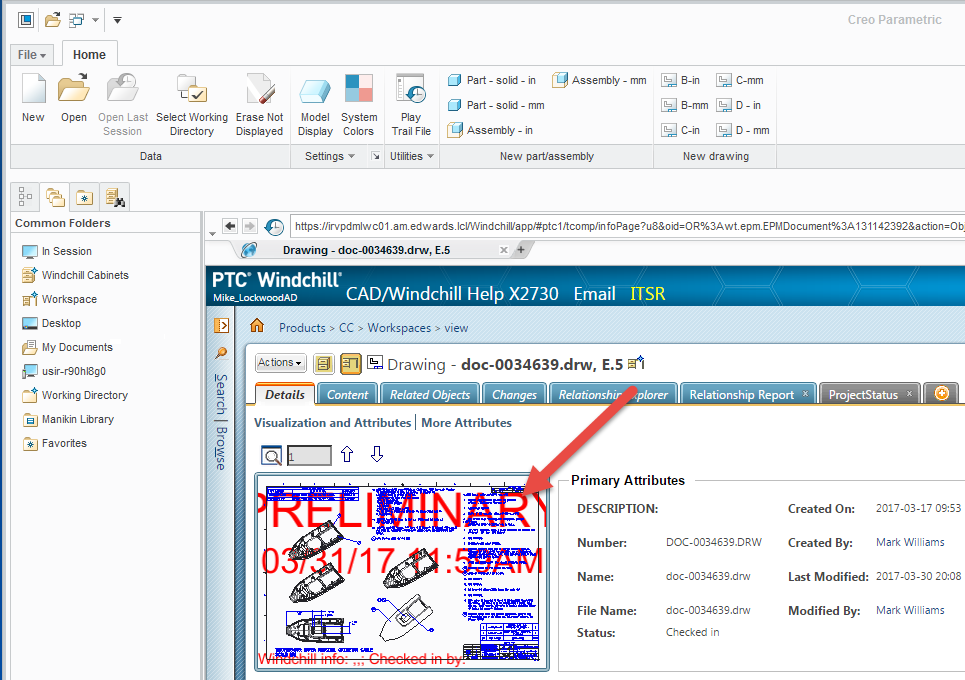Click the More Attributes link
The height and width of the screenshot is (680, 965).
pos(466,423)
